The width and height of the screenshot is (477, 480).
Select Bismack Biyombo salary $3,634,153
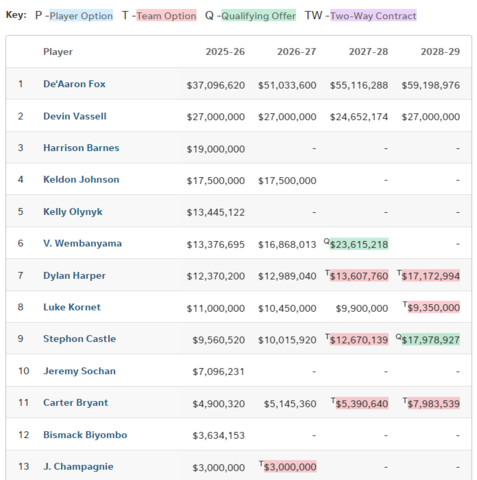219,436
